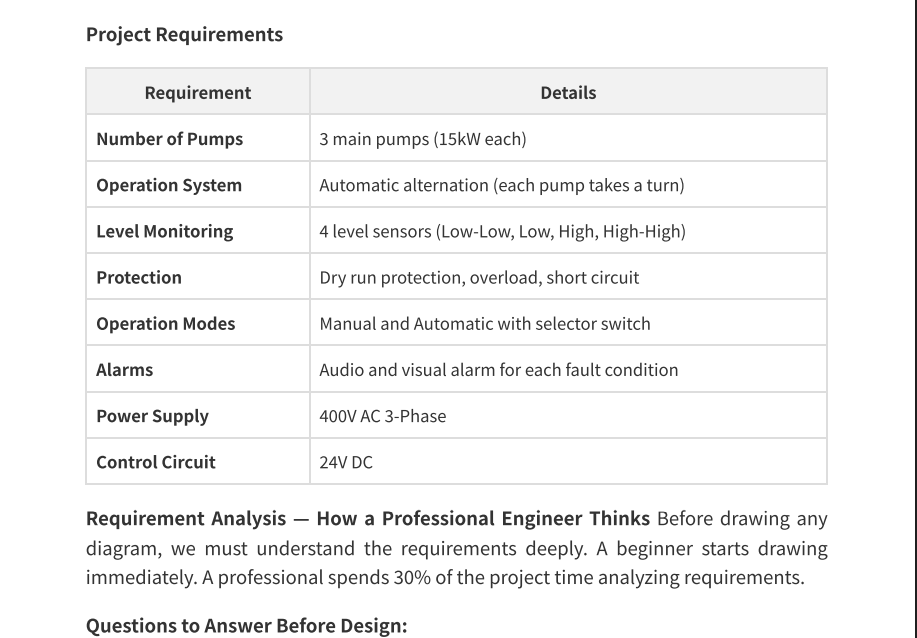Click the Automatic alternation details cell
Image resolution: width=917 pixels, height=638 pixels.
[568, 185]
